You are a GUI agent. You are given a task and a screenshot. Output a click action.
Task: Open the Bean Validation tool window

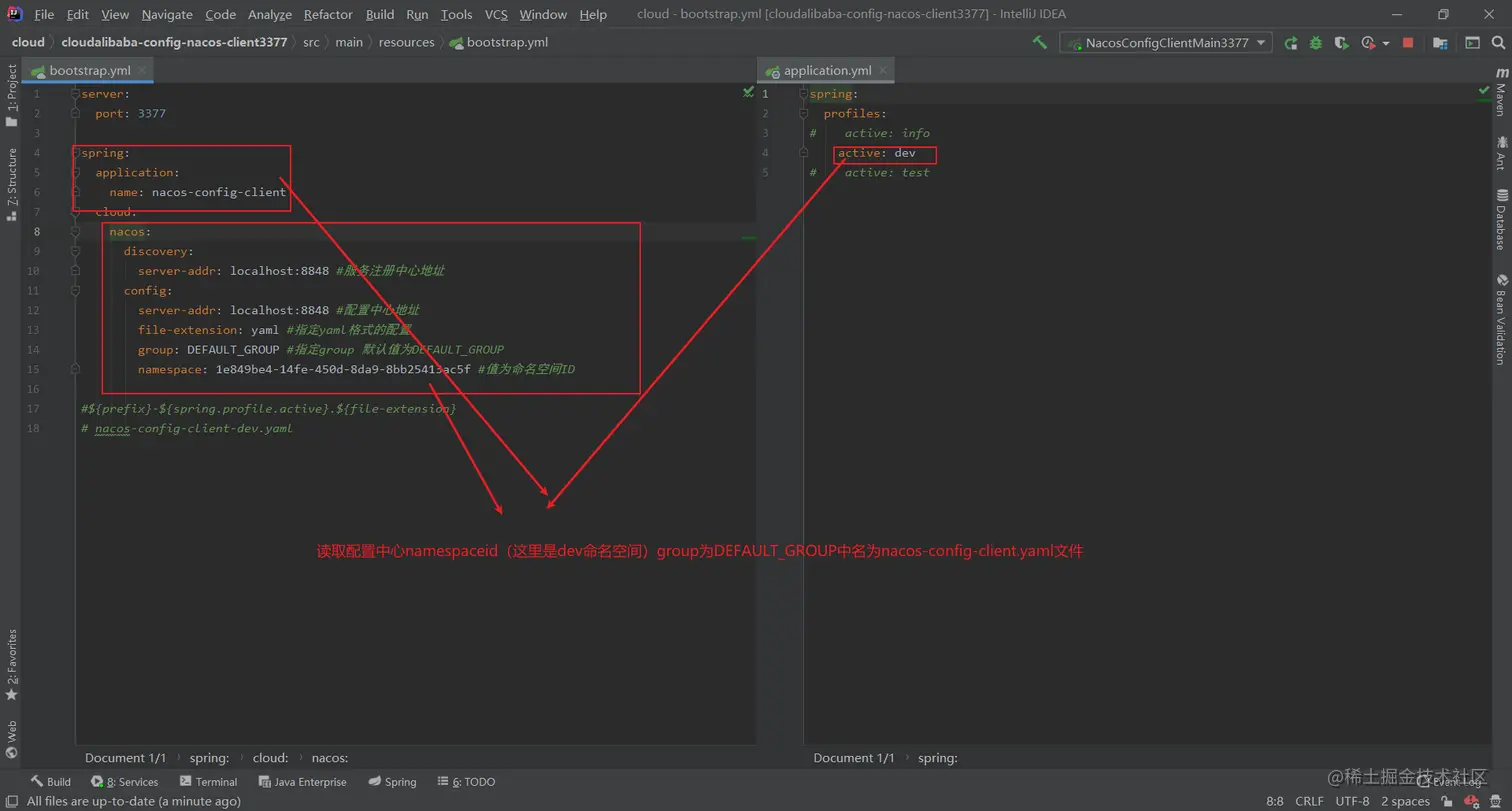point(1501,320)
